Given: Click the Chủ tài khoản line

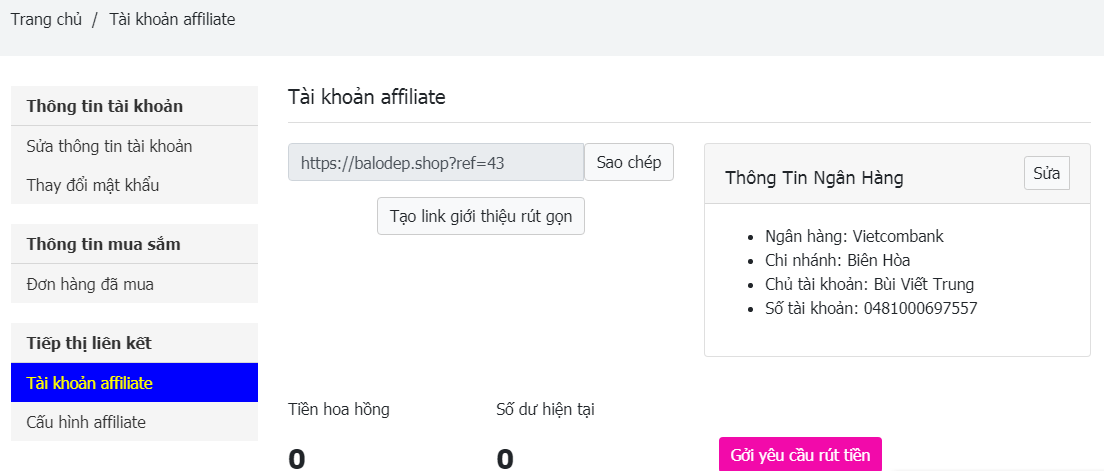Looking at the screenshot, I should point(862,284).
